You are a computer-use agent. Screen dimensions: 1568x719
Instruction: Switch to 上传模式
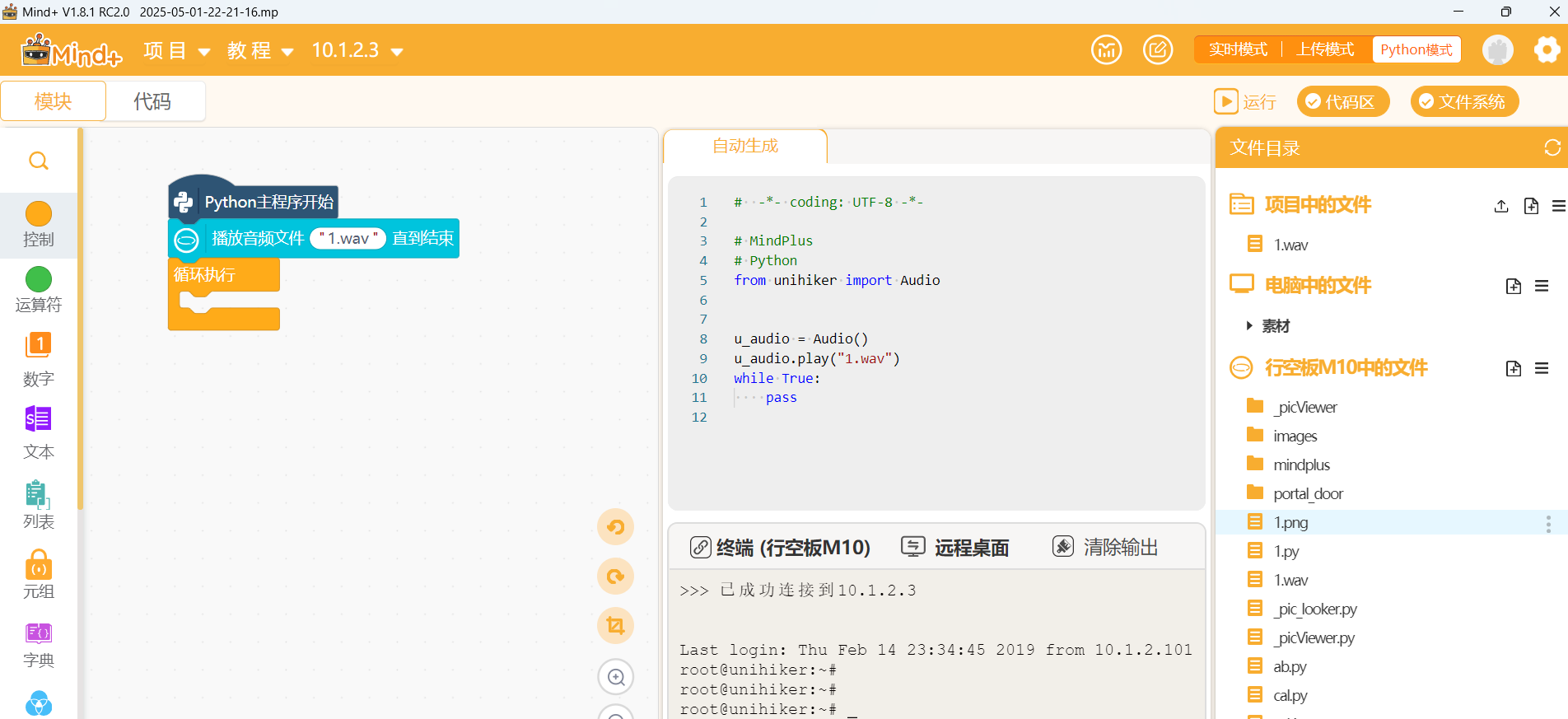pyautogui.click(x=1325, y=49)
